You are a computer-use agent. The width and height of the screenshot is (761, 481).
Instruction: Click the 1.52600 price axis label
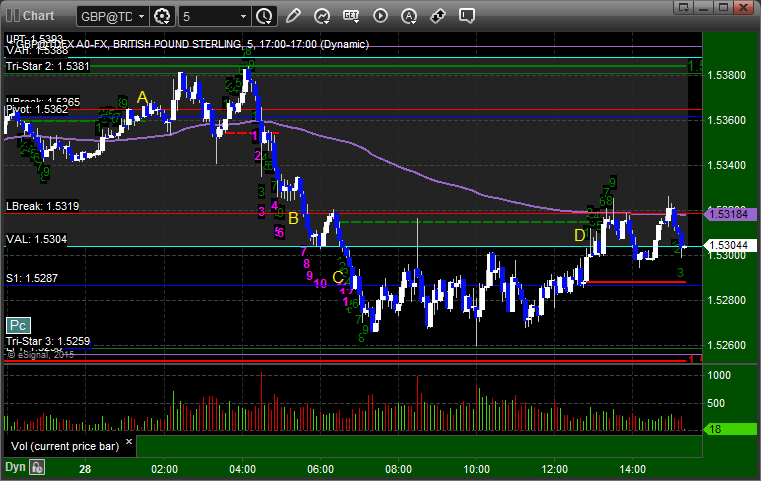coord(727,346)
